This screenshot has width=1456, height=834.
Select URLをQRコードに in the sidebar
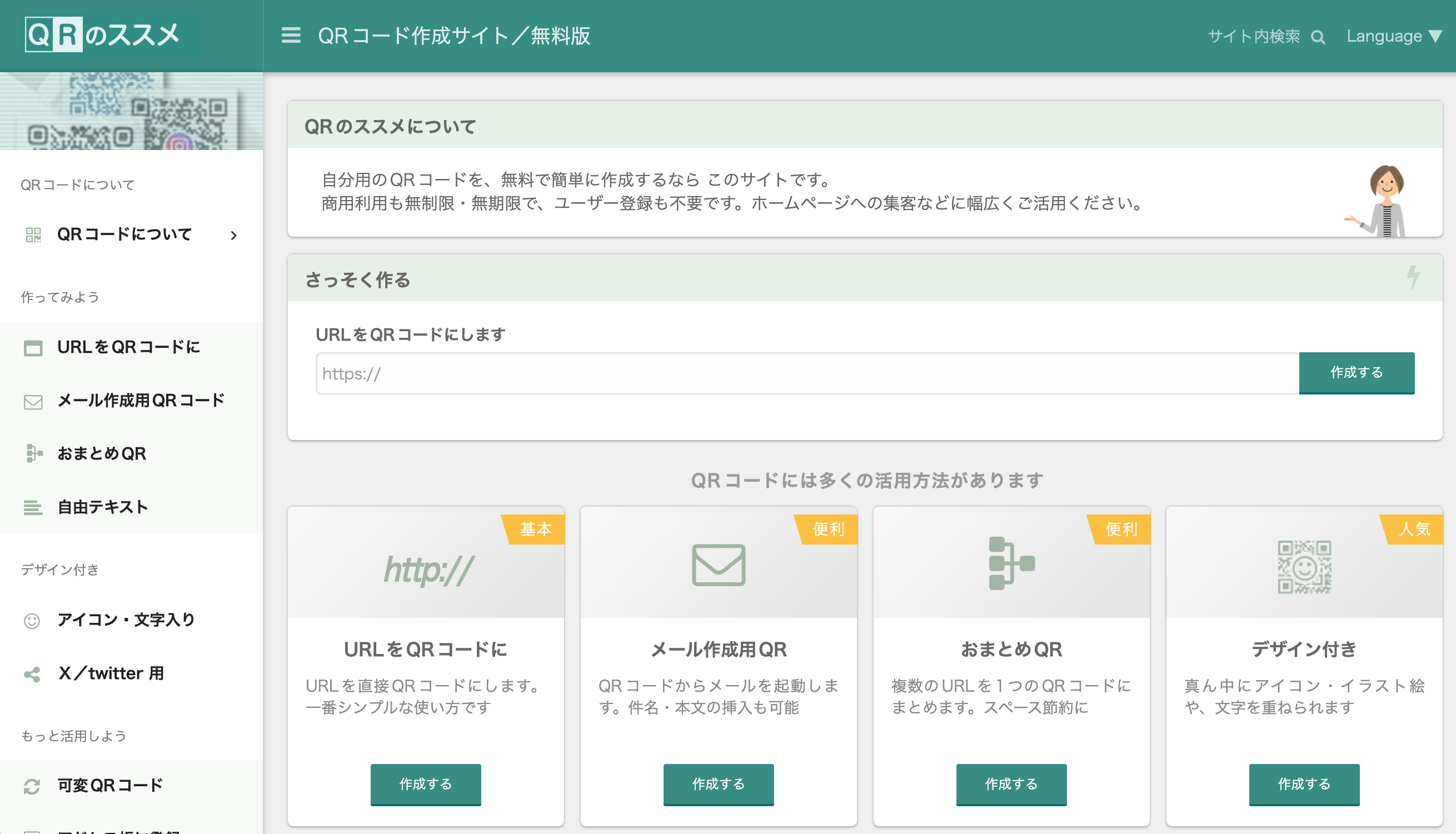coord(128,347)
